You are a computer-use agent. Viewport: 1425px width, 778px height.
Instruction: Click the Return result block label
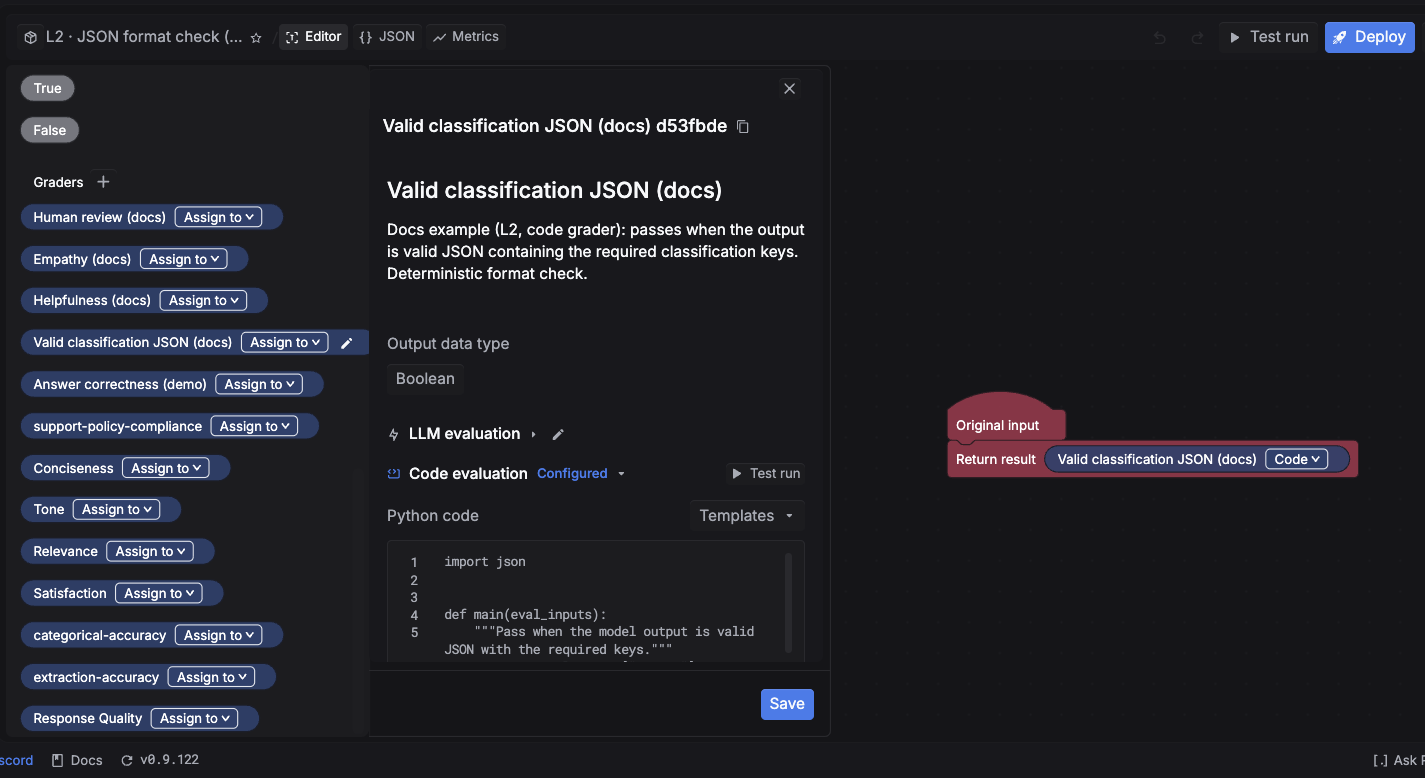(x=996, y=459)
